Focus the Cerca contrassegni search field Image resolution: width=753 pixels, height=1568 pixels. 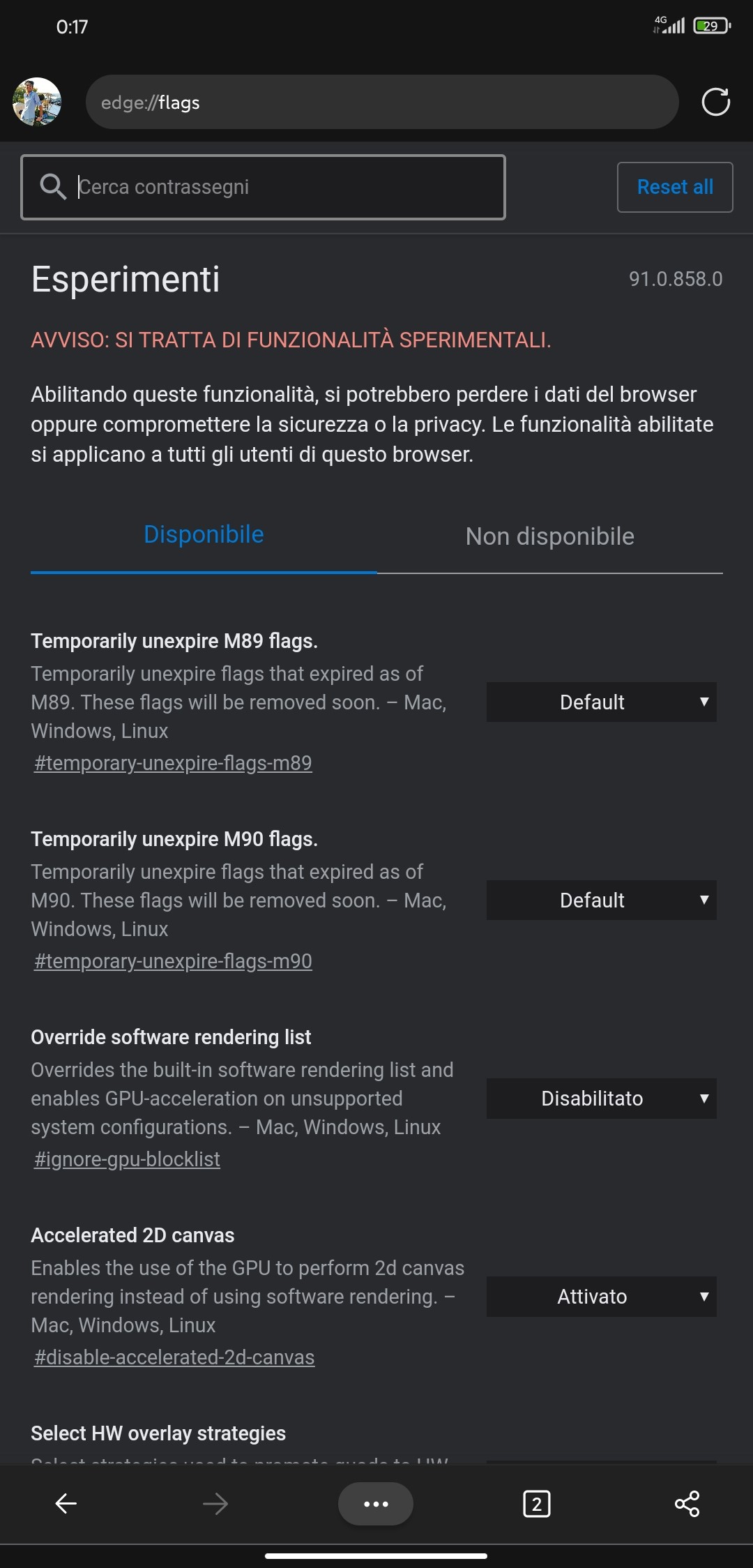[x=263, y=187]
